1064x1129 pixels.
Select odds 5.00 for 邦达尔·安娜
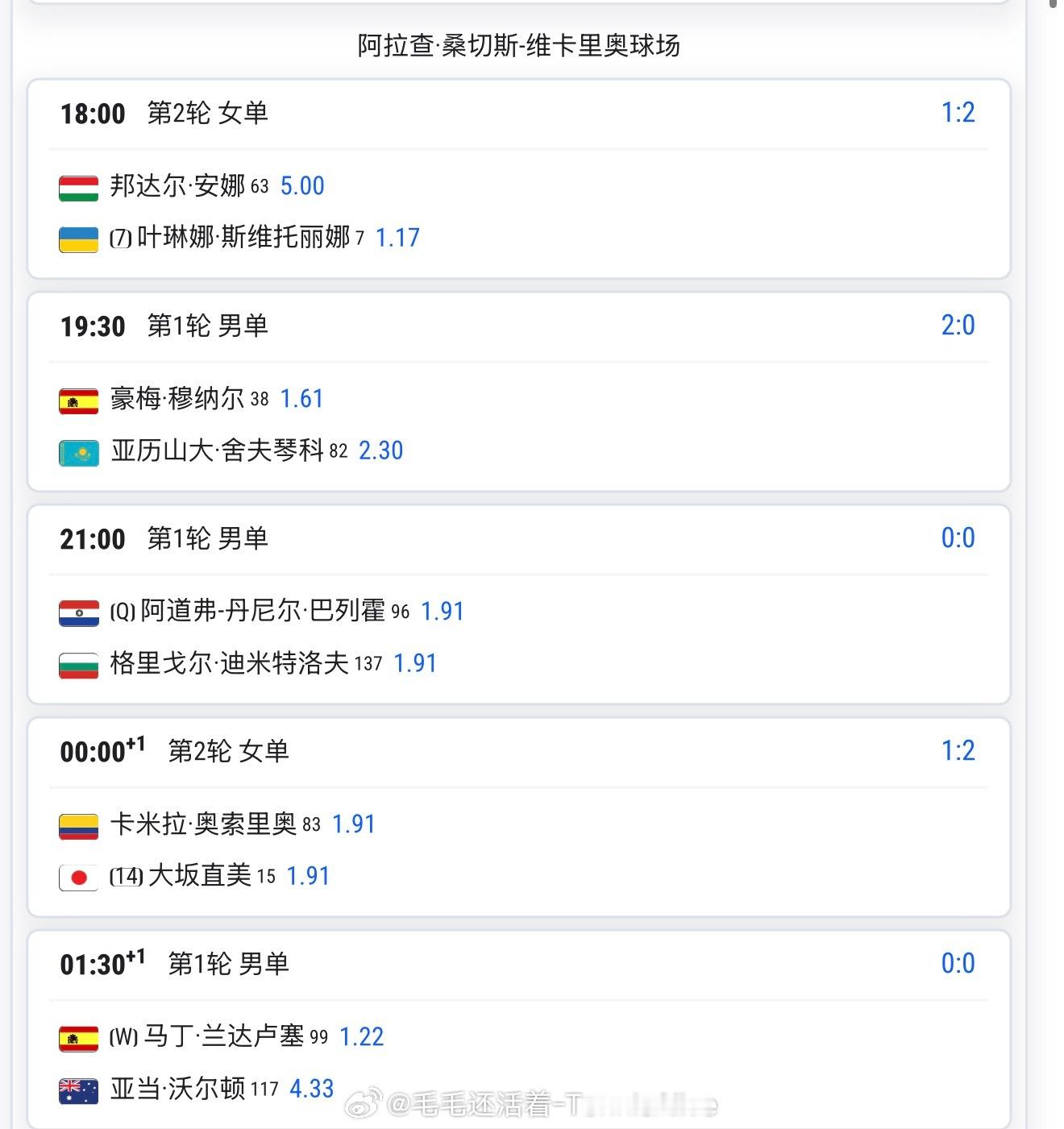pyautogui.click(x=302, y=186)
